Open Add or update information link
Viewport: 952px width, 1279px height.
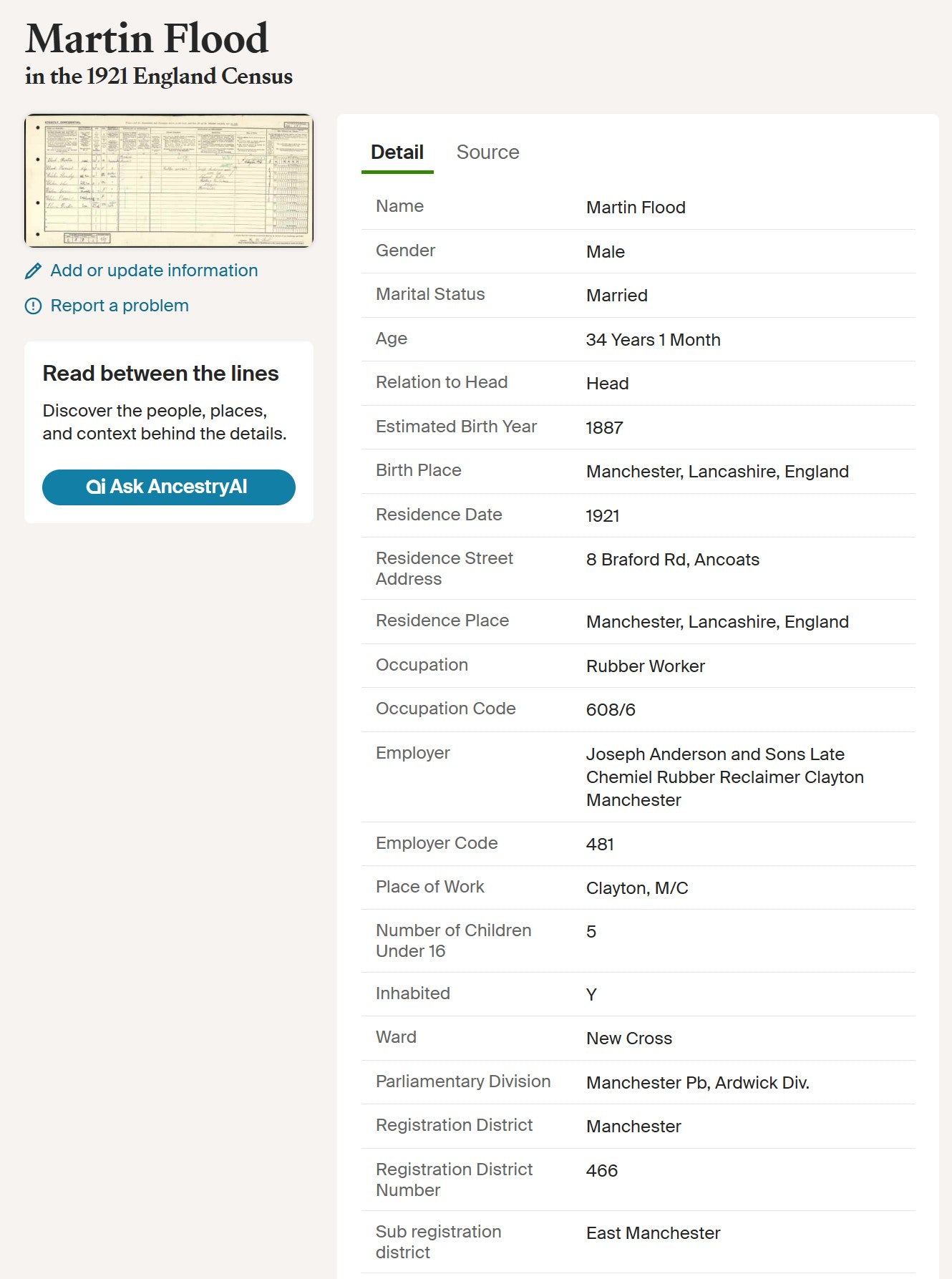point(154,271)
